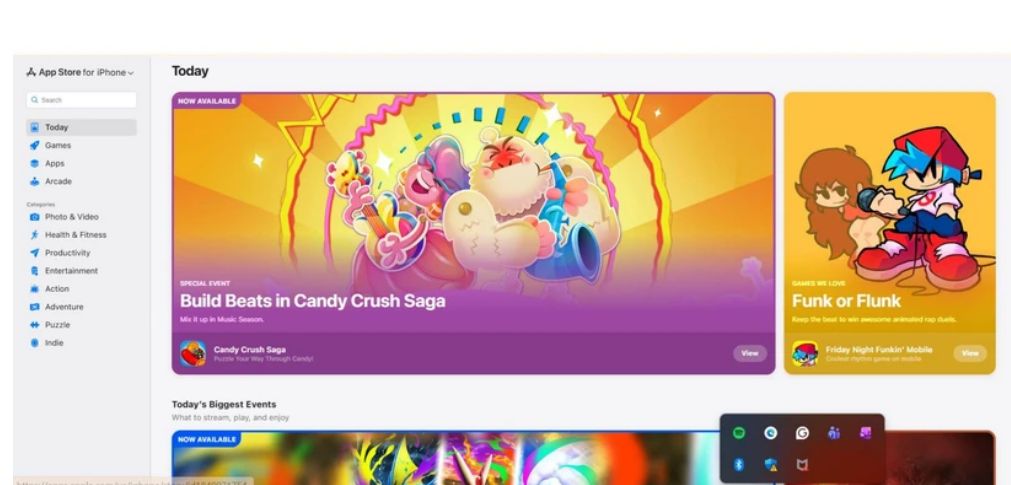Open Games via the rocket icon

[35, 145]
